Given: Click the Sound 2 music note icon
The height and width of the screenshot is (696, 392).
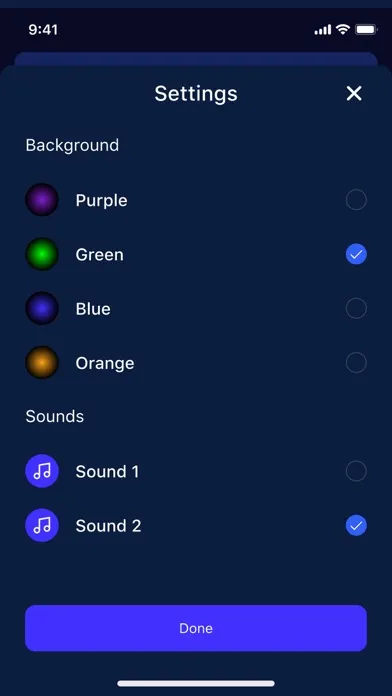Looking at the screenshot, I should coord(42,525).
